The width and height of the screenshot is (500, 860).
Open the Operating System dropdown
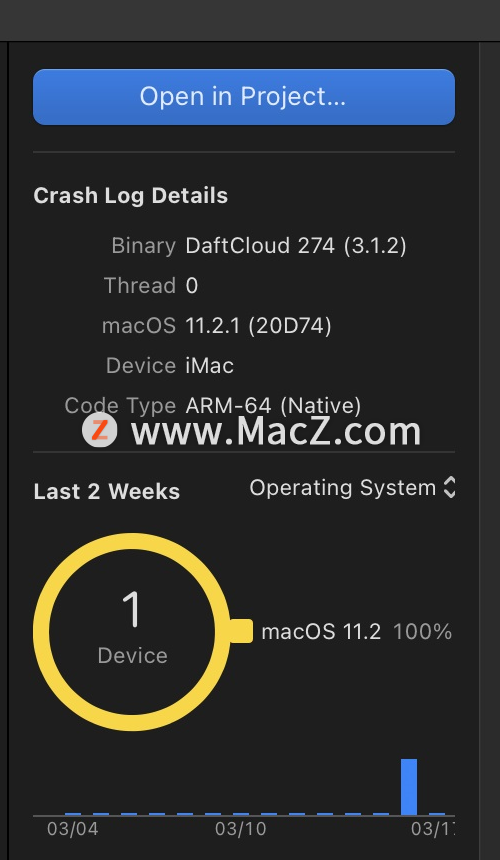[x=352, y=488]
